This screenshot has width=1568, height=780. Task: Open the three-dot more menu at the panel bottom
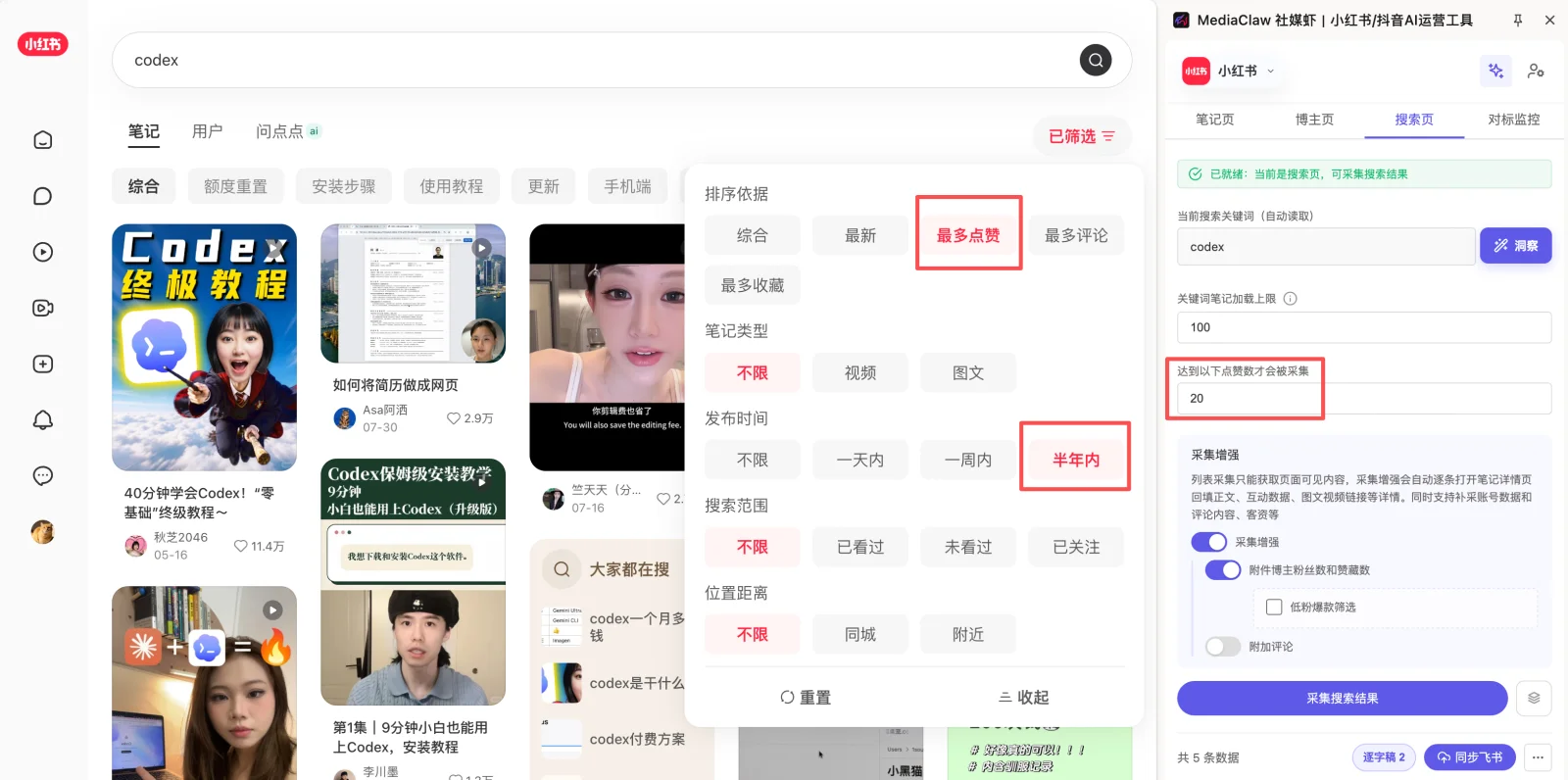pyautogui.click(x=1538, y=756)
